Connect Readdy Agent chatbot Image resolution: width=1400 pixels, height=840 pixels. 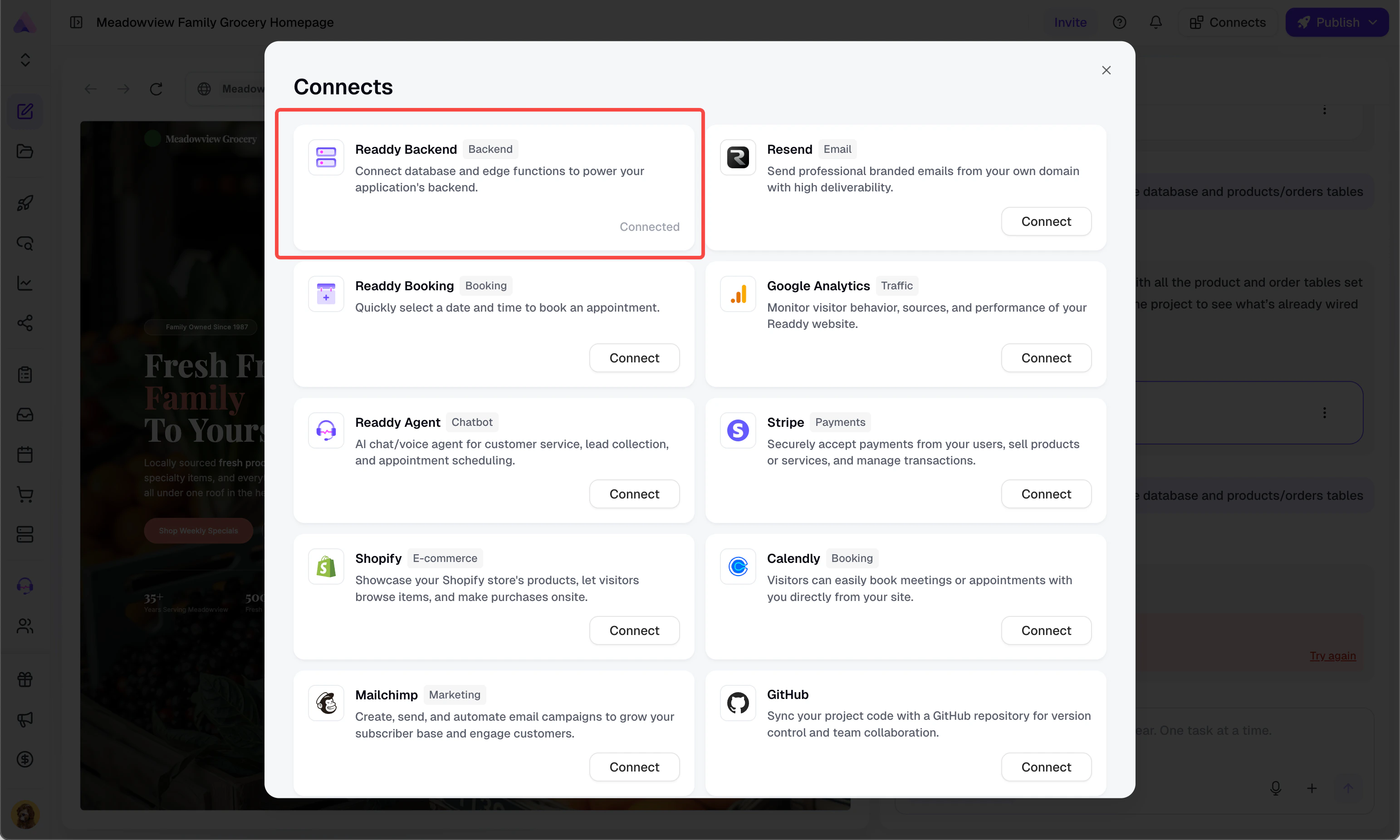click(x=634, y=493)
